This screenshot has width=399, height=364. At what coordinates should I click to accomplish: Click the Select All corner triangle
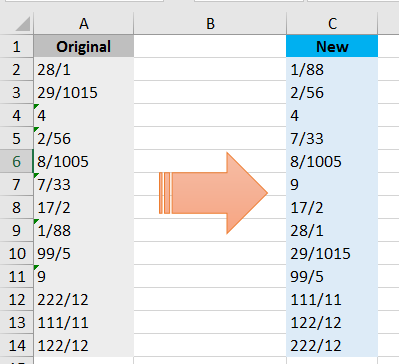[23, 24]
